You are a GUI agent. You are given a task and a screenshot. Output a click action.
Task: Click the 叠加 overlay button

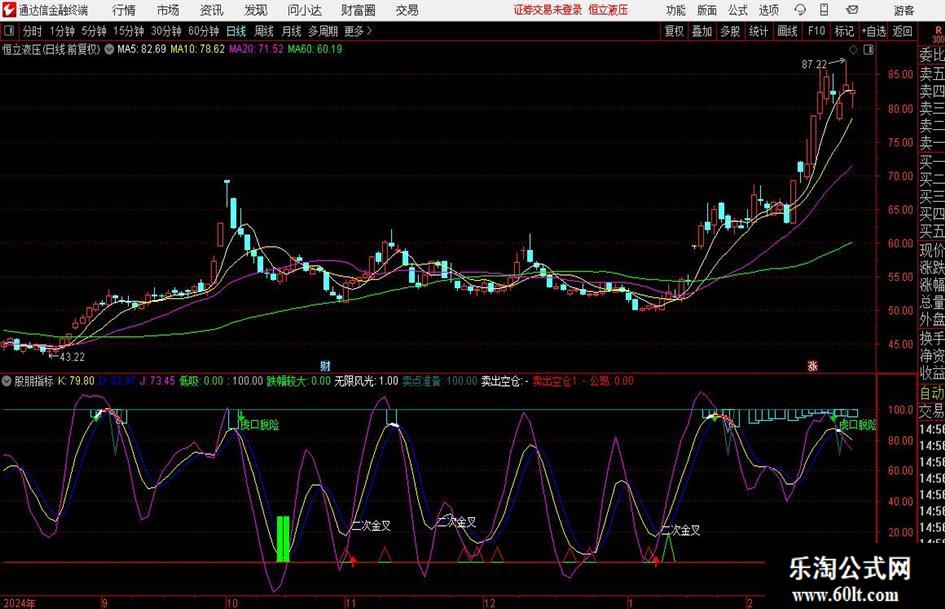pos(702,31)
